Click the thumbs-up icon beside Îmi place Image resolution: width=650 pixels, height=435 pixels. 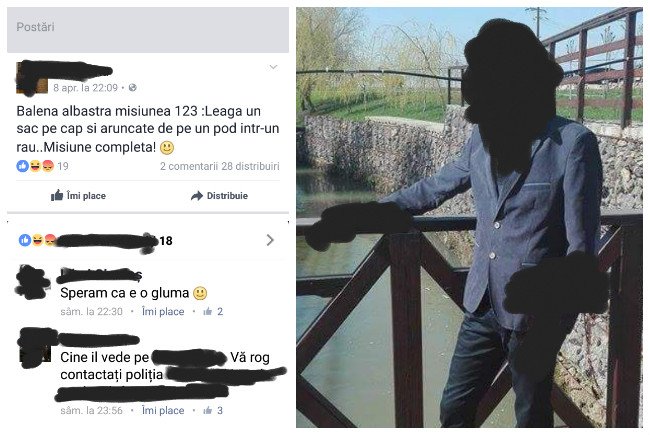57,195
